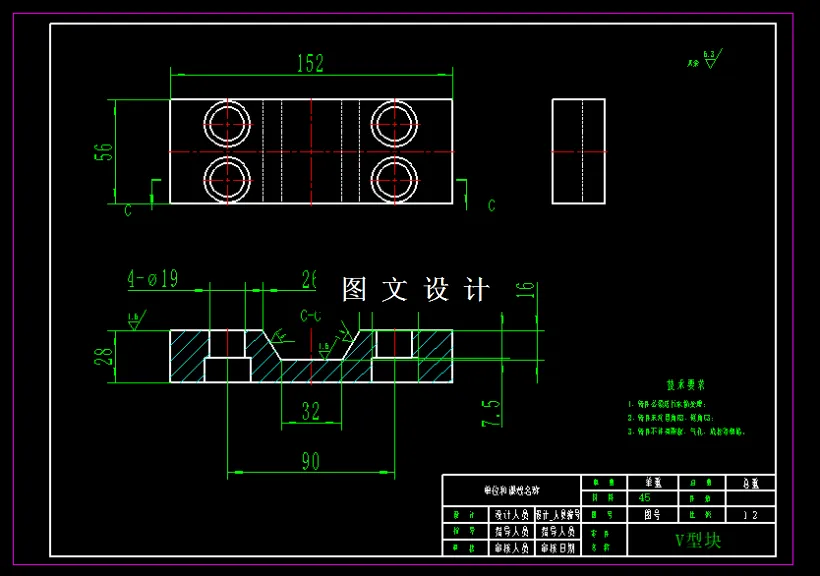Screen dimensions: 820x576
Task: Click the 32 groove width dimension
Action: click(x=311, y=411)
